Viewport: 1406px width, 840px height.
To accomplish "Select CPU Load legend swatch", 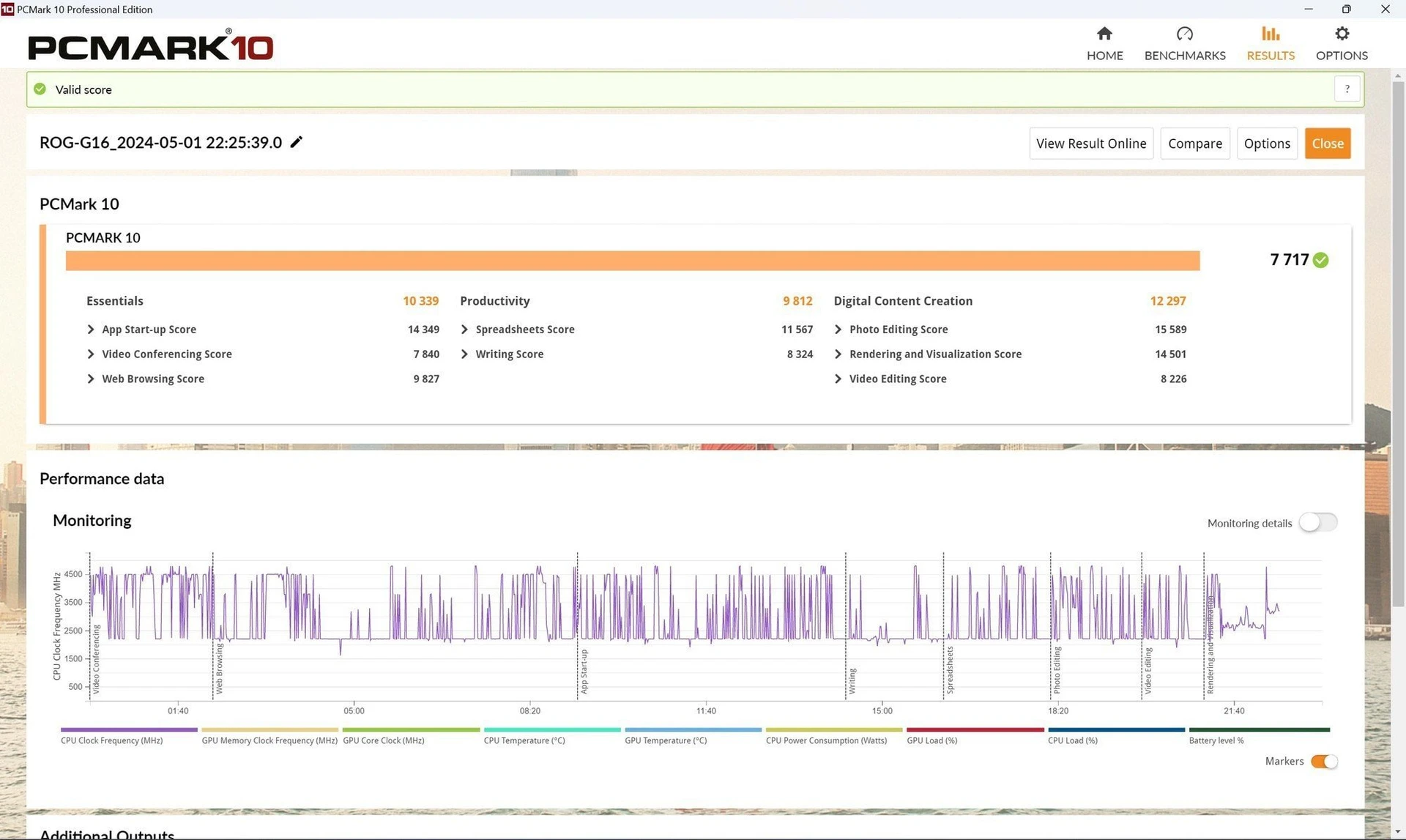I will click(1116, 729).
